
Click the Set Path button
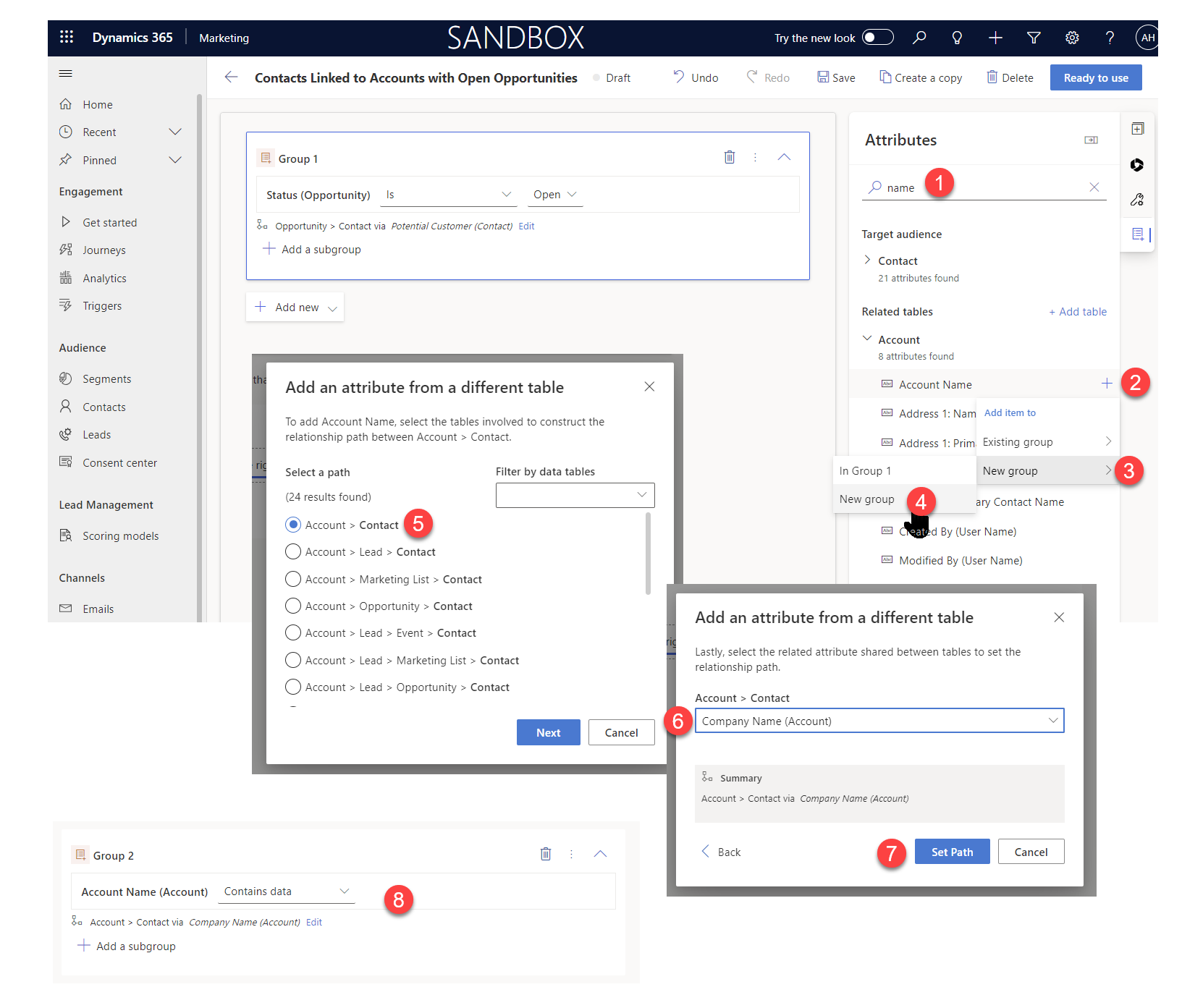pos(952,851)
